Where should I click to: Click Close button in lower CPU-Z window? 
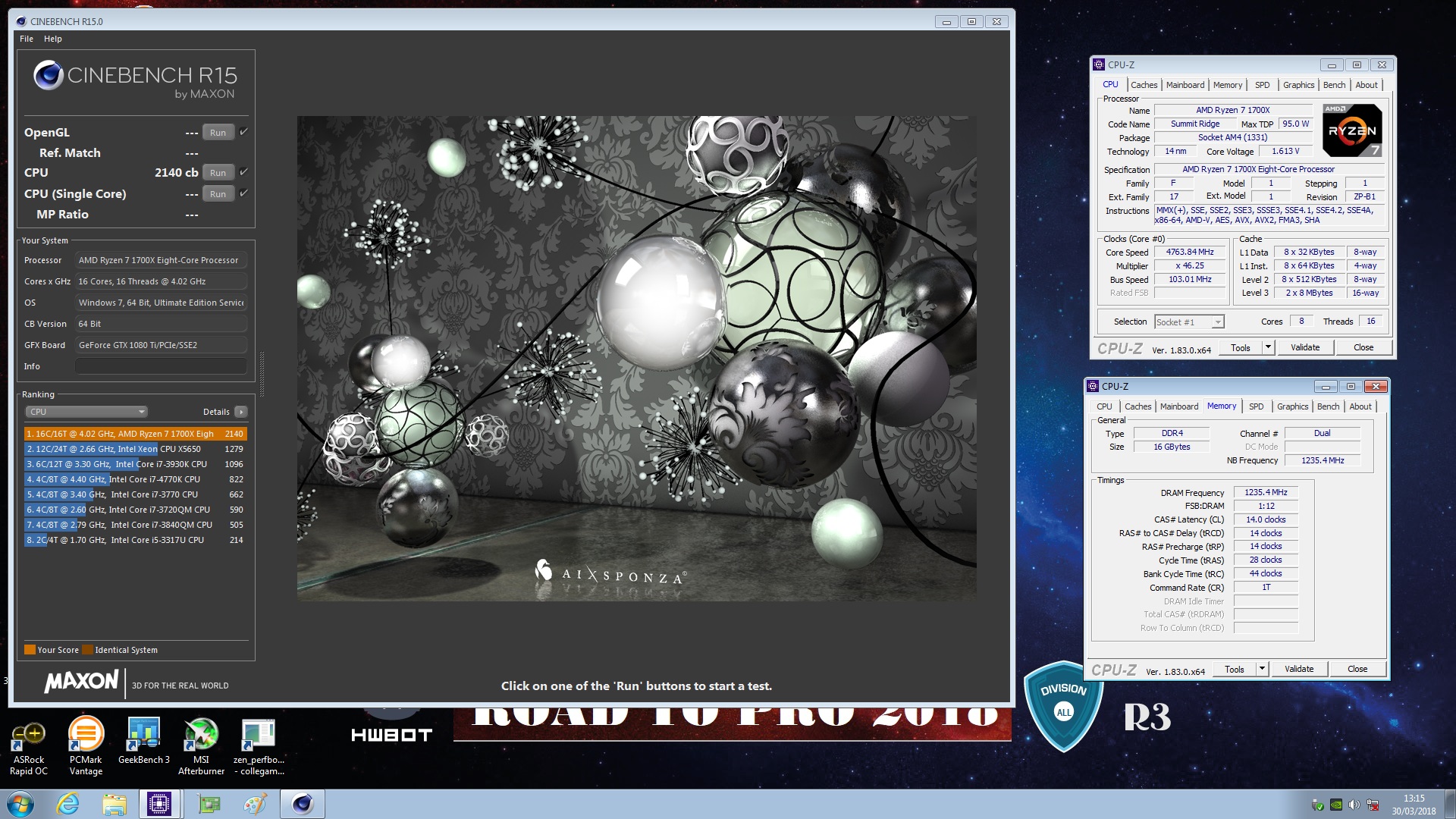coord(1357,669)
